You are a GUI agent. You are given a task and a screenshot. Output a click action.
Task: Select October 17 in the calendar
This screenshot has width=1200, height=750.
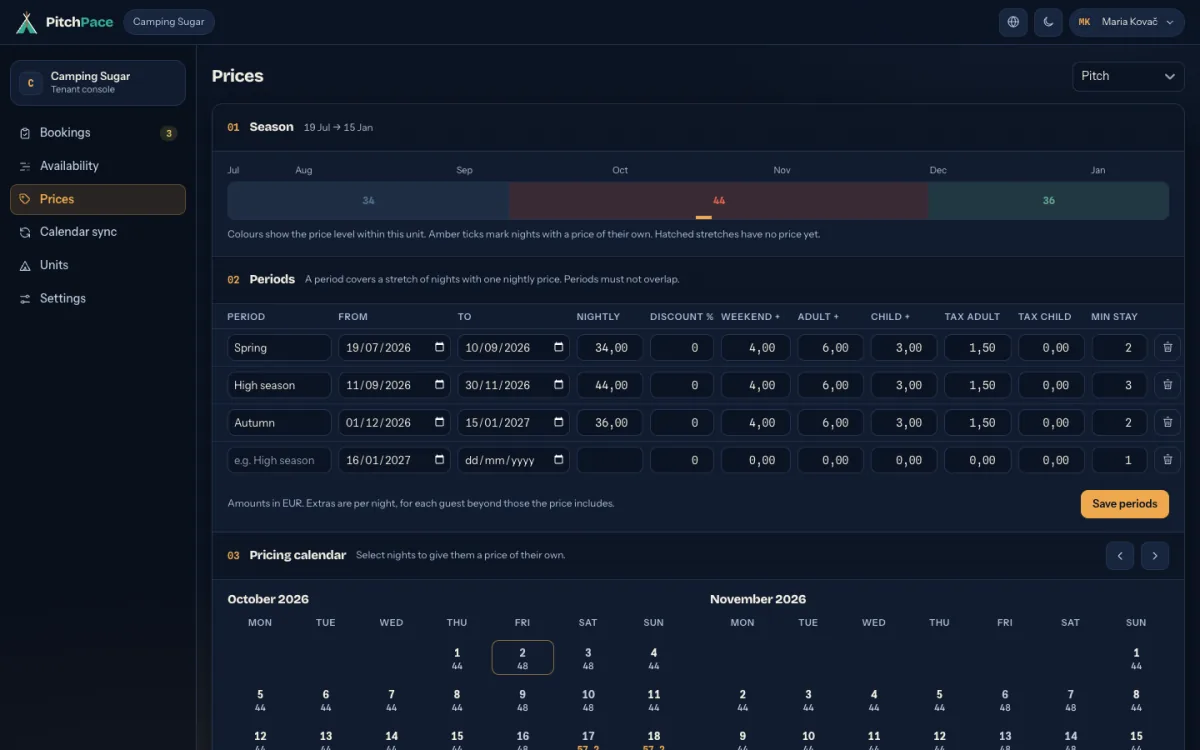(x=588, y=741)
